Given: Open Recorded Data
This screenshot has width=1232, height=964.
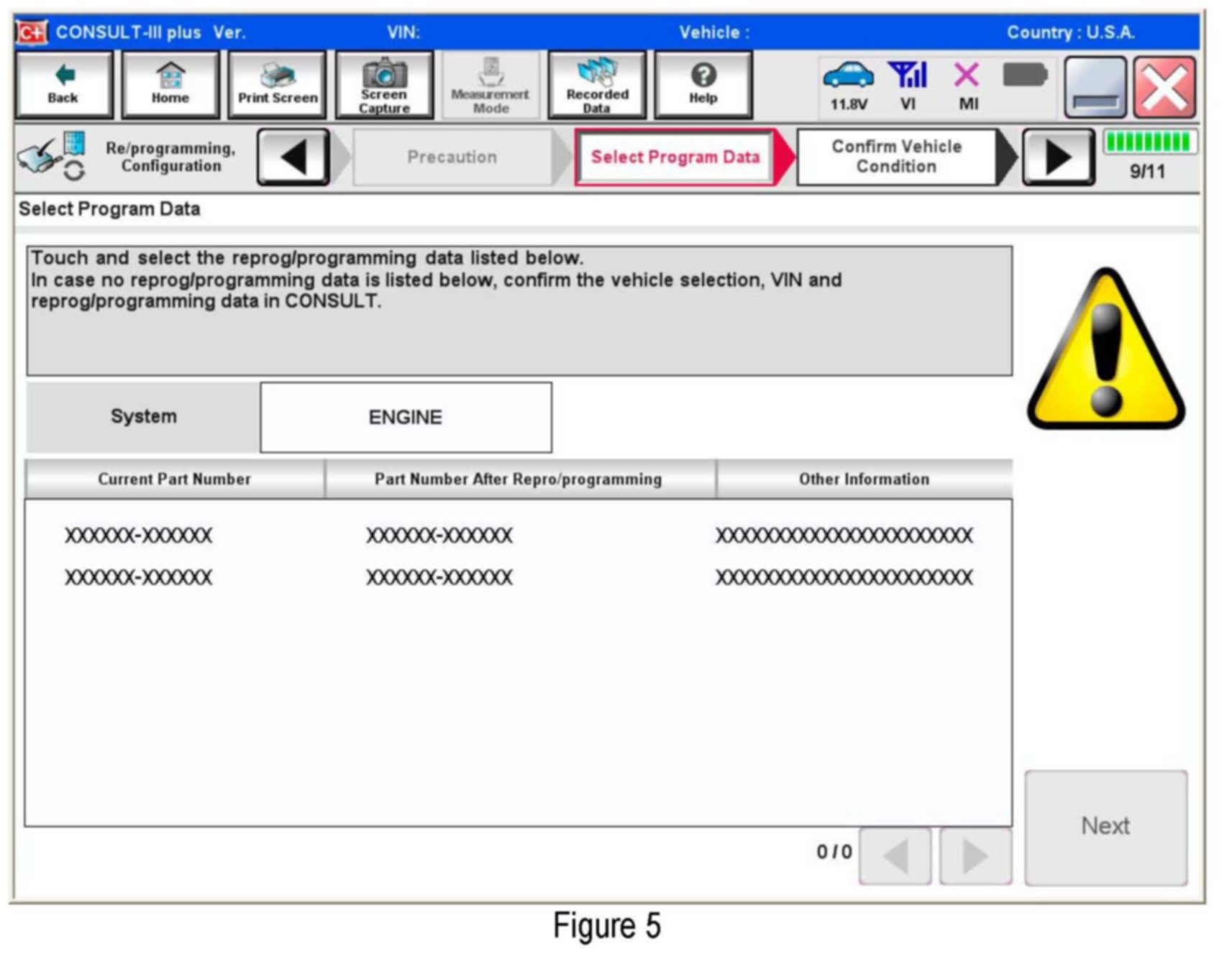Looking at the screenshot, I should click(x=596, y=85).
